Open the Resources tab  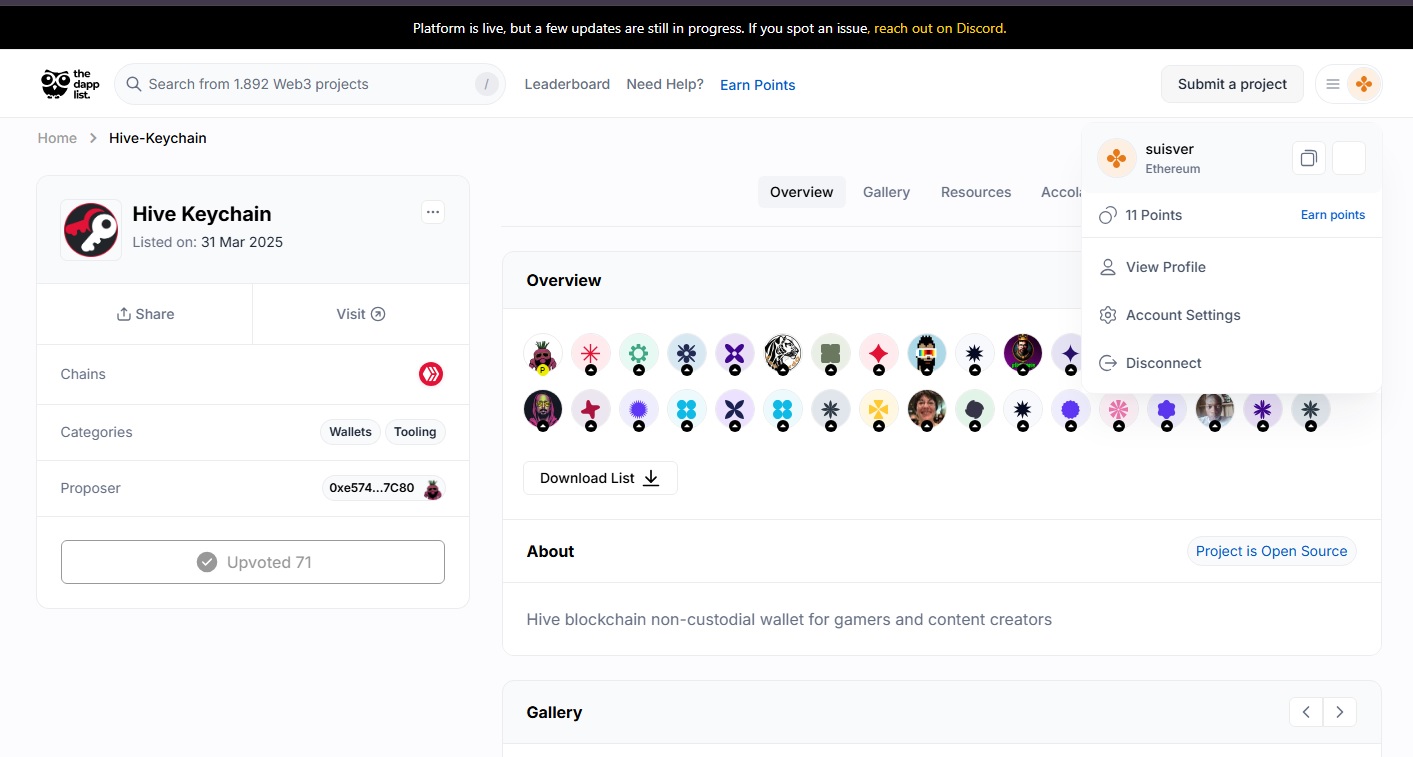click(x=976, y=192)
